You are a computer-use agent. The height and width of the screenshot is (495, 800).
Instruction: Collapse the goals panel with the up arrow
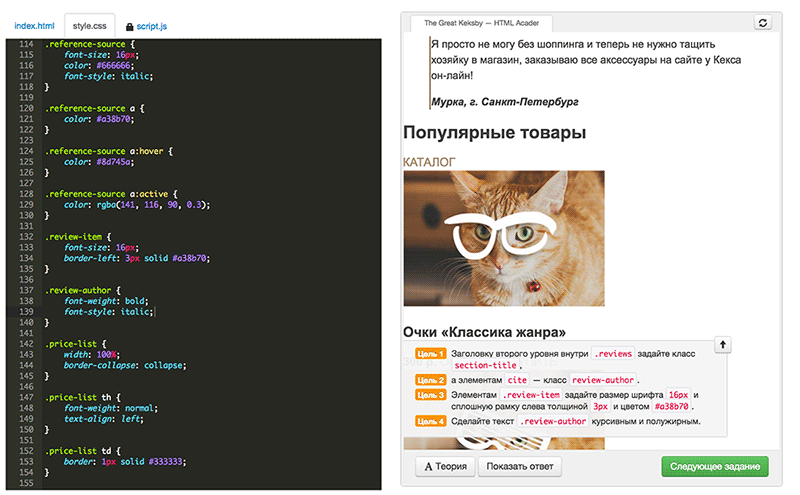coord(723,344)
